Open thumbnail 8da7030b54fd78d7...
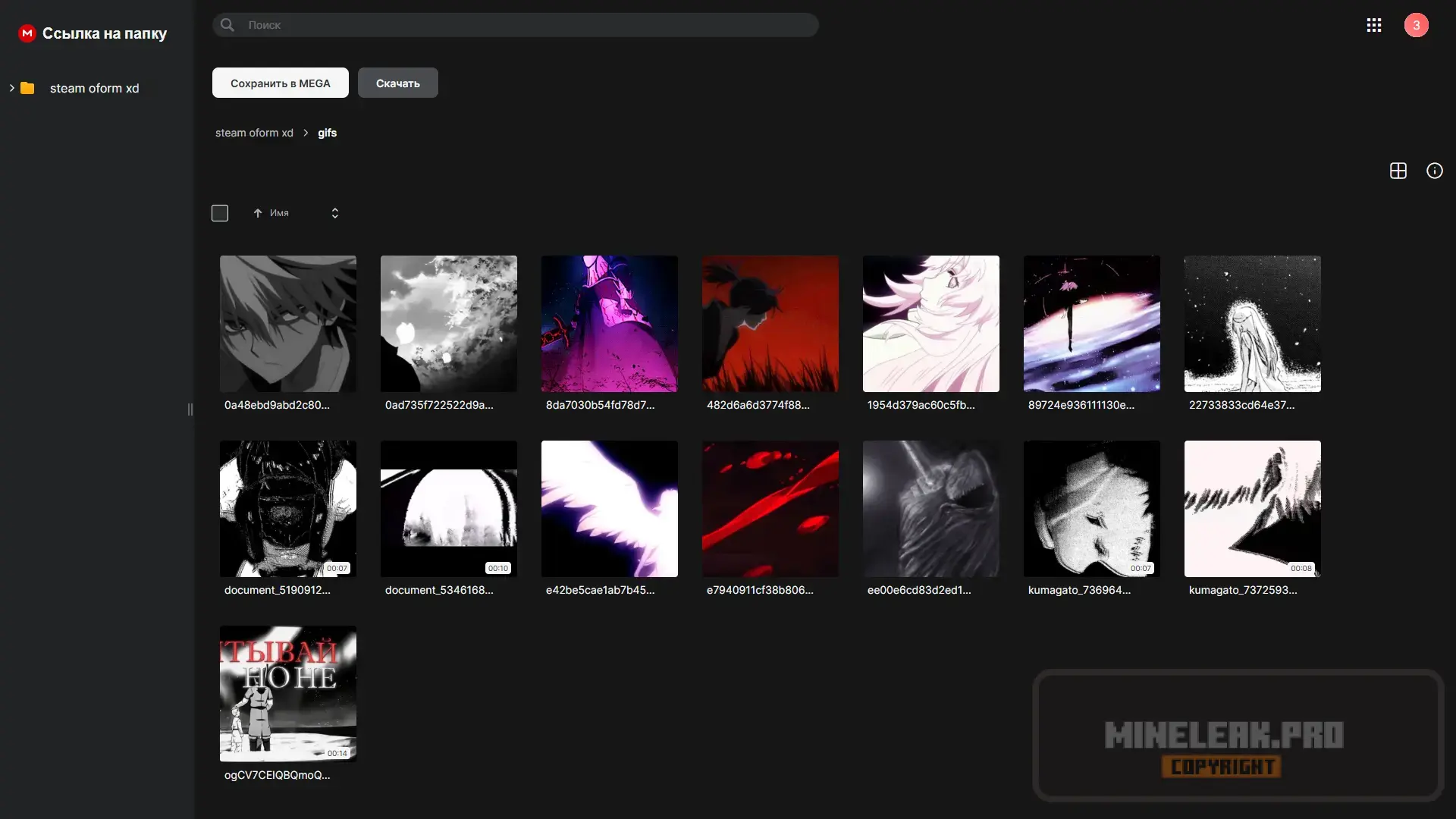Viewport: 1456px width, 819px height. click(x=610, y=324)
